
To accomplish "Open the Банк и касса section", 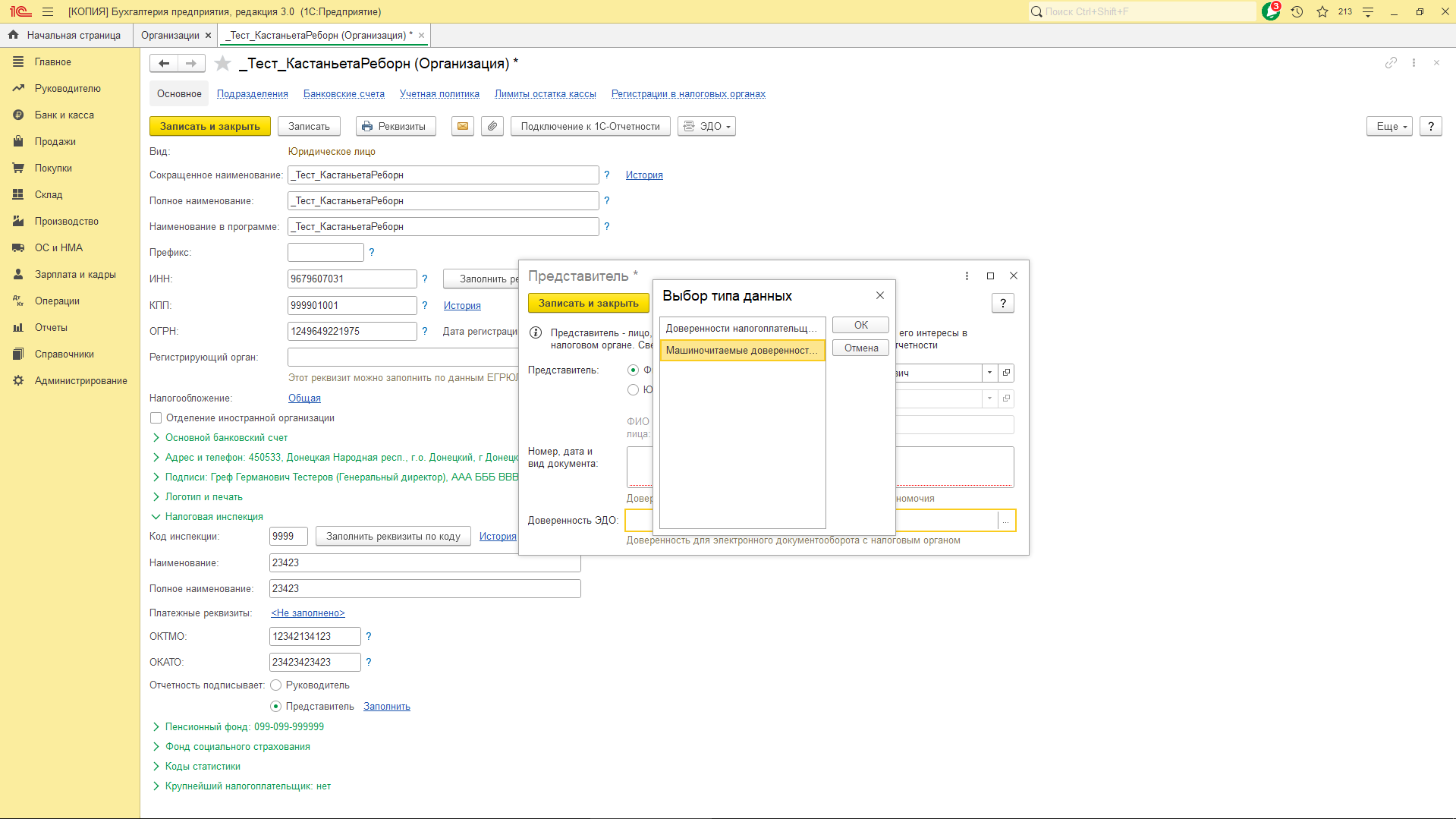I will 64,115.
